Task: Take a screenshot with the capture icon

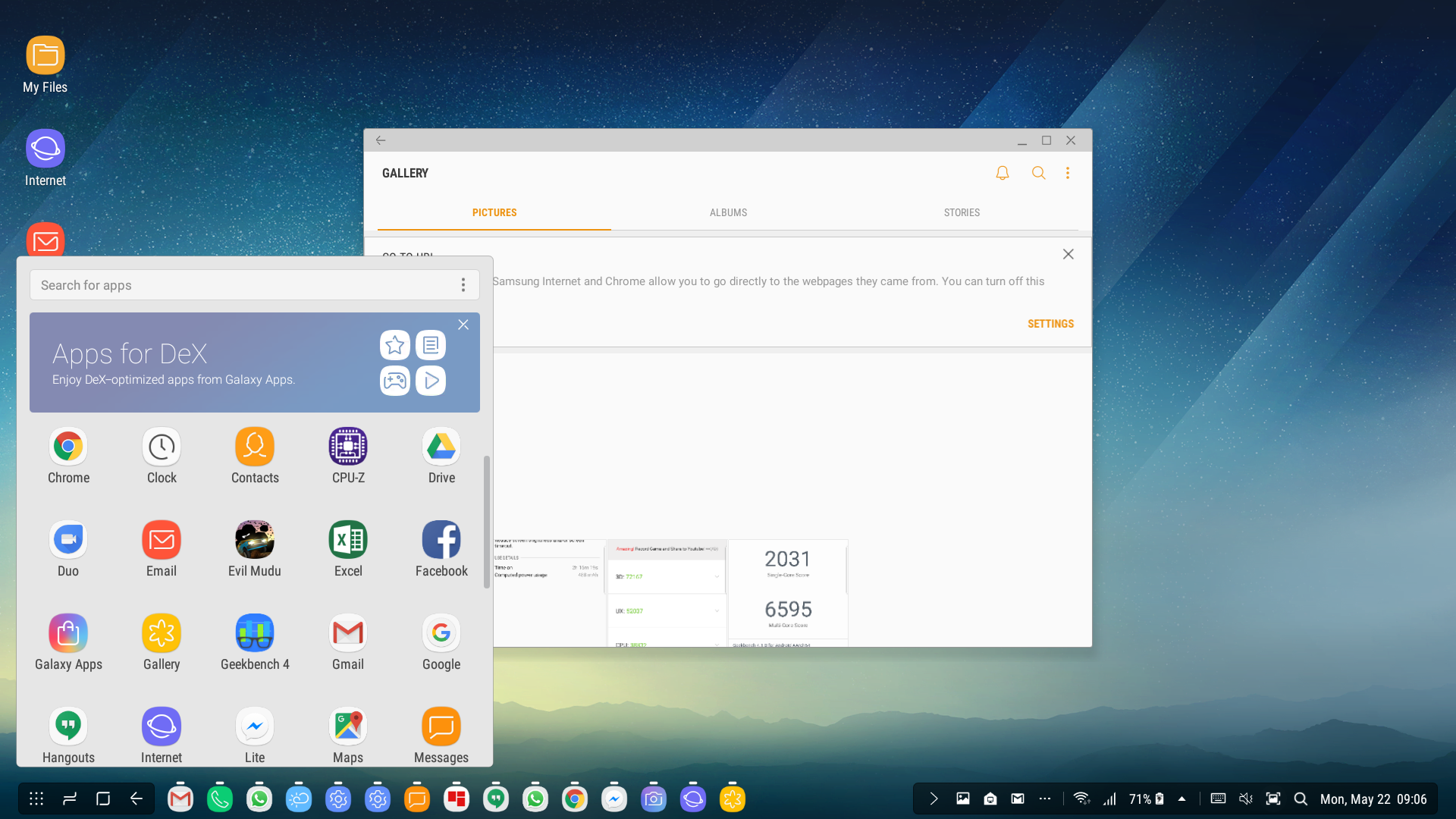Action: pos(1273,799)
